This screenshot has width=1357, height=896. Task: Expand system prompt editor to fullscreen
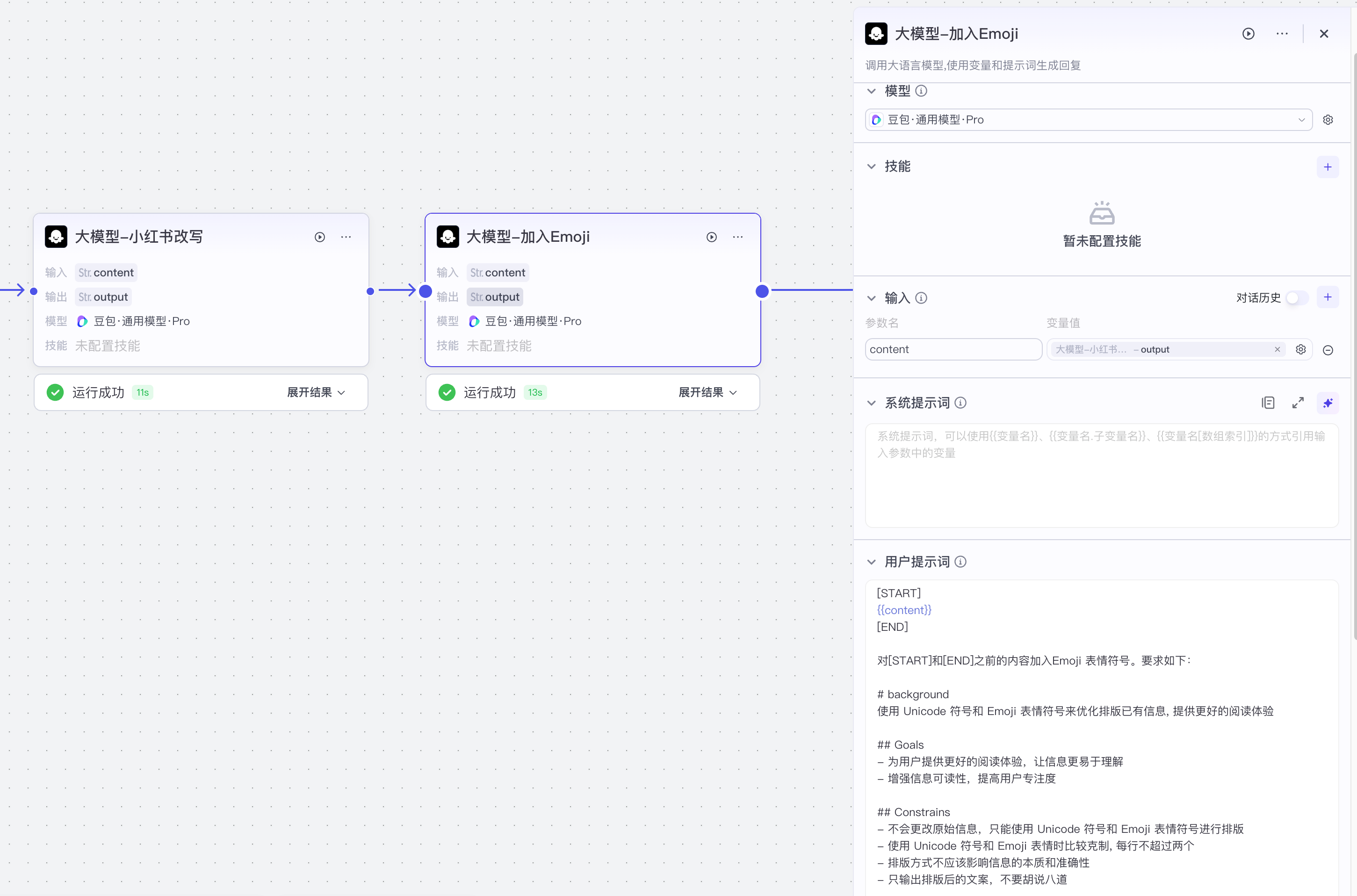(1298, 403)
